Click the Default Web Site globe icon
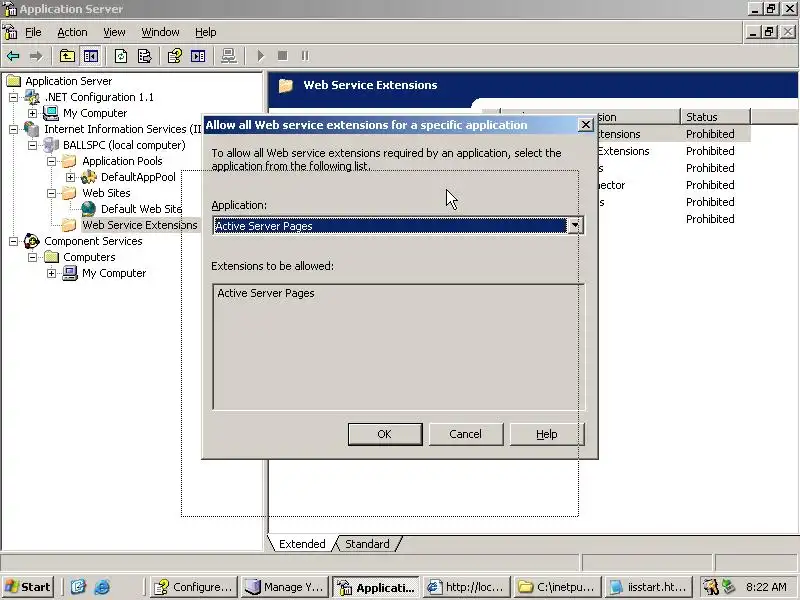 (x=89, y=209)
